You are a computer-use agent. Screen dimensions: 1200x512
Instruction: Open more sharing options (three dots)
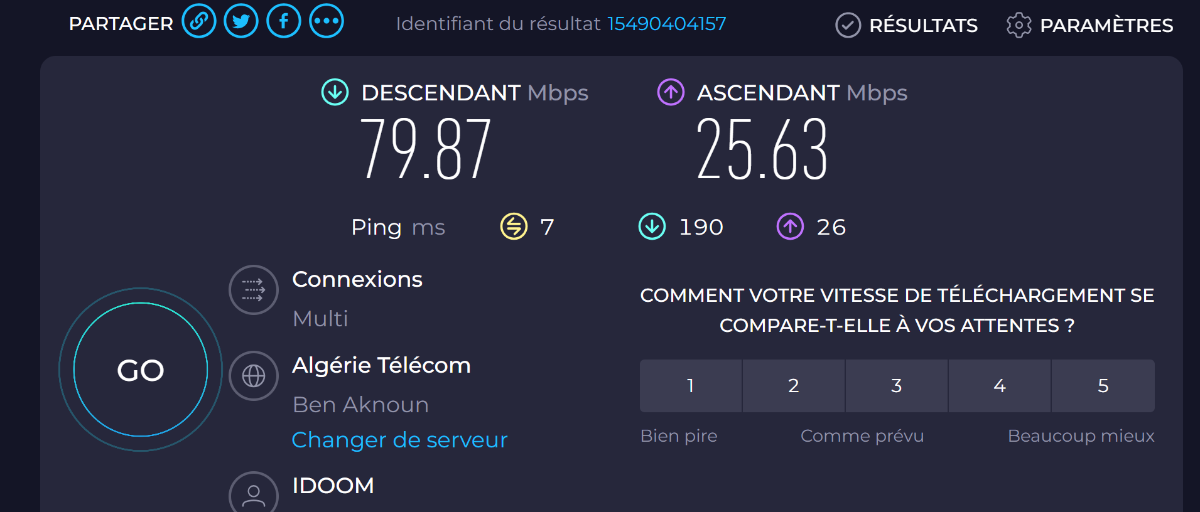(325, 23)
